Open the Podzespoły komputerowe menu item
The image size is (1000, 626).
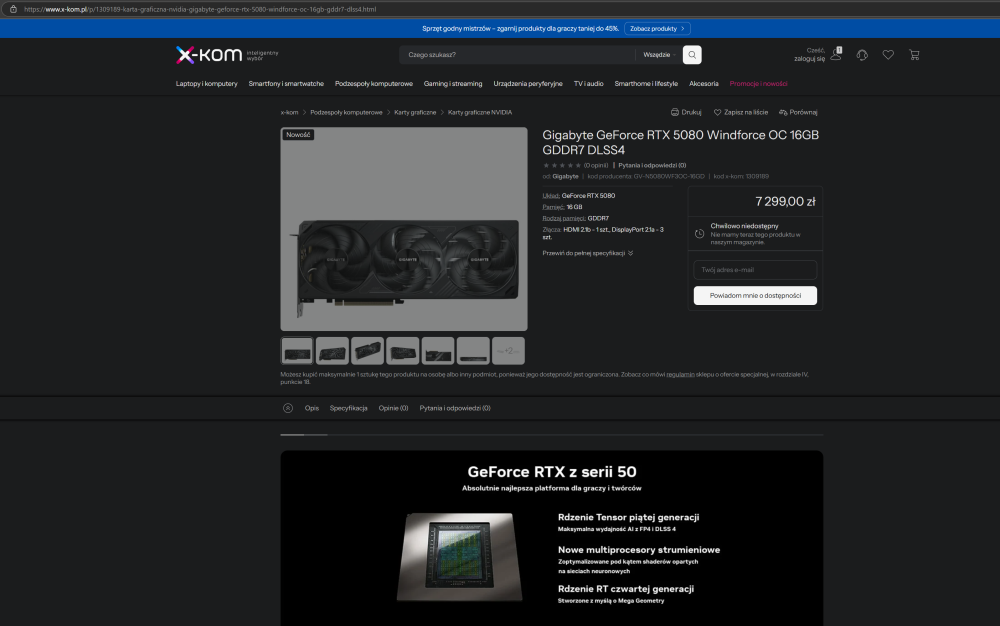(x=374, y=84)
